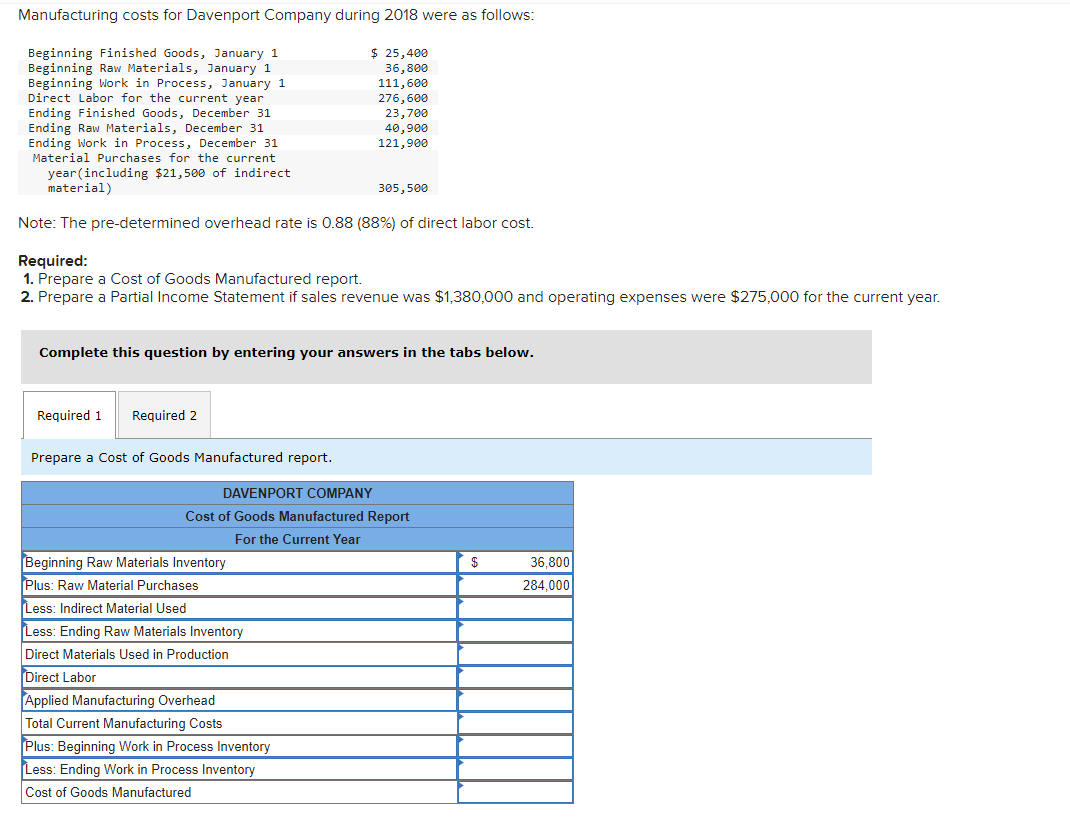Viewport: 1070px width, 821px height.
Task: Open Beginning Raw Materials Inventory label dropdown
Action: click(x=240, y=562)
